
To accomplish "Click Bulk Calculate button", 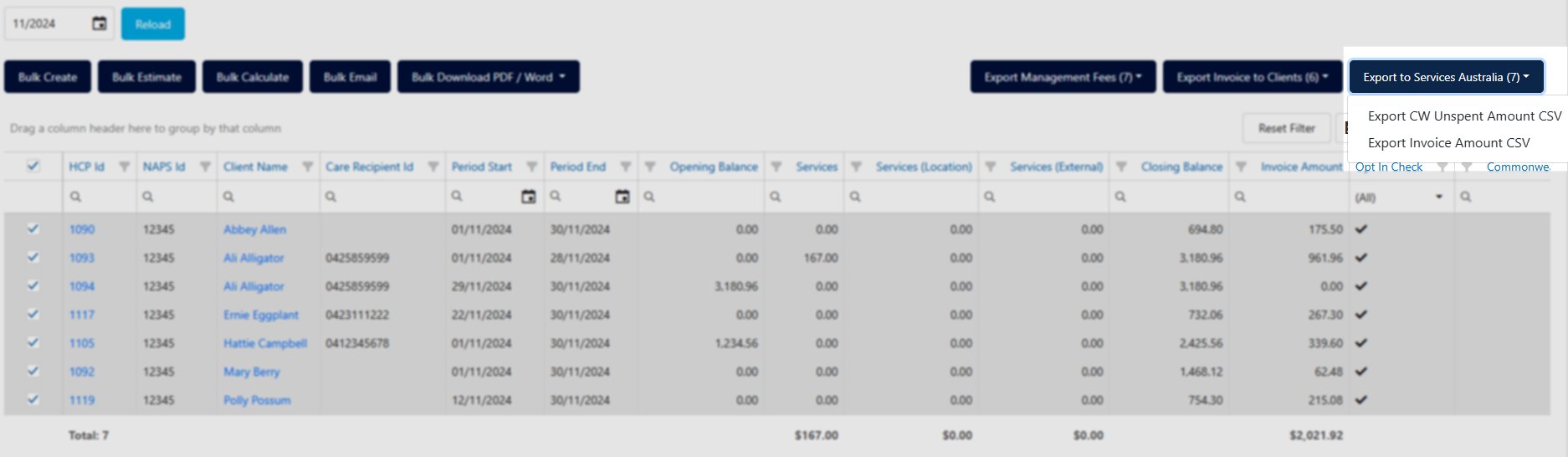I will pyautogui.click(x=253, y=77).
